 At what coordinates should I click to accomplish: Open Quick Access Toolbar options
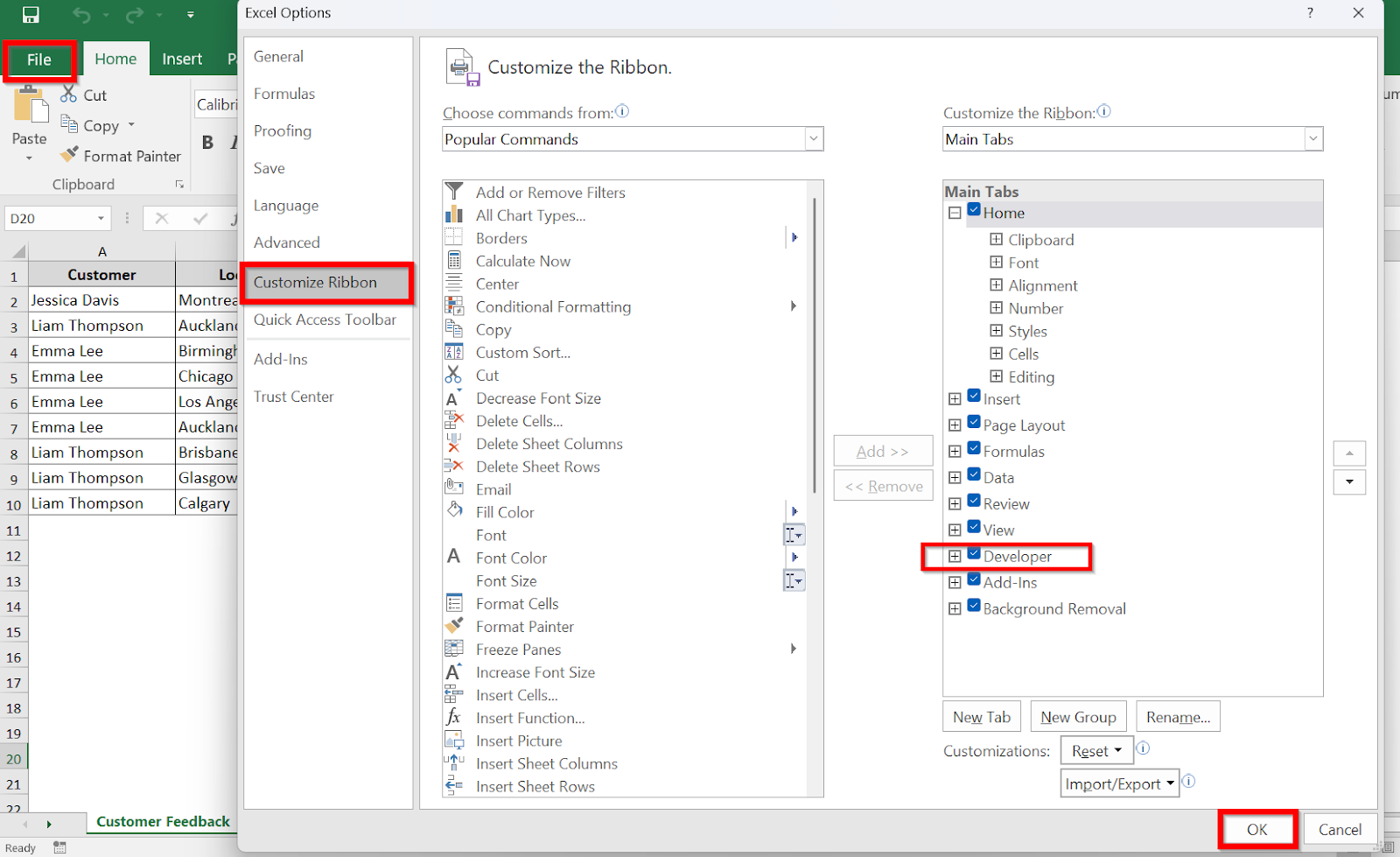[325, 320]
